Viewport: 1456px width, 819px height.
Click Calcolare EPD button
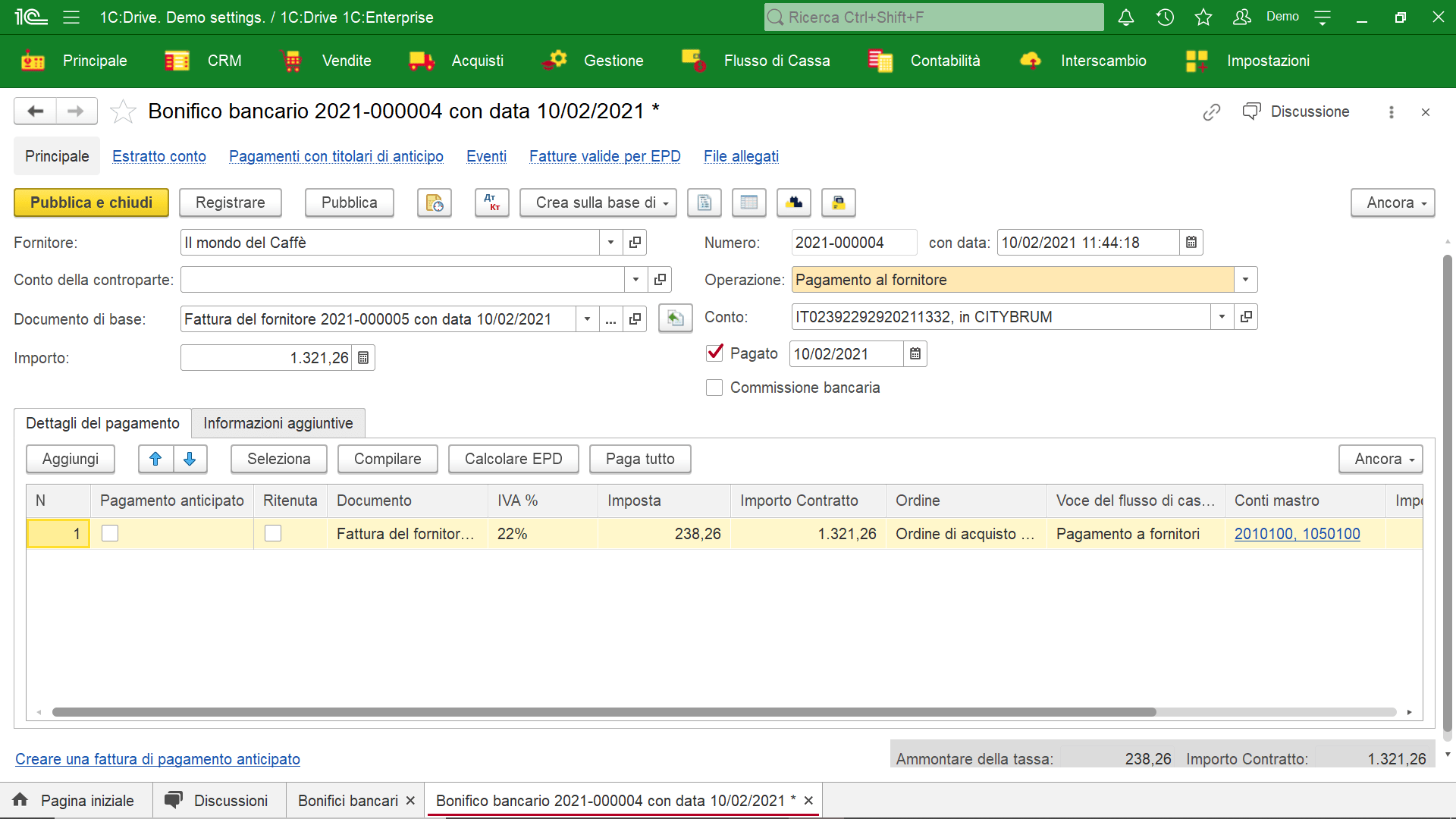click(x=513, y=459)
